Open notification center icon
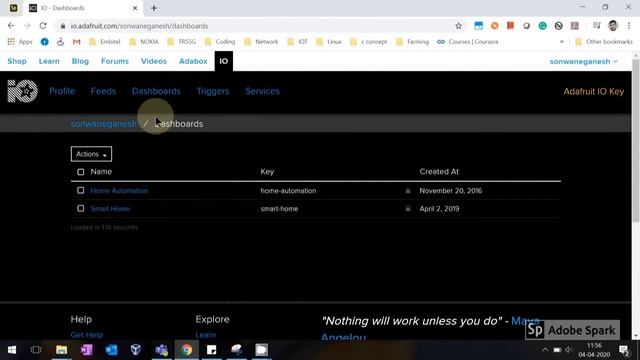This screenshot has width=640, height=360. point(624,350)
